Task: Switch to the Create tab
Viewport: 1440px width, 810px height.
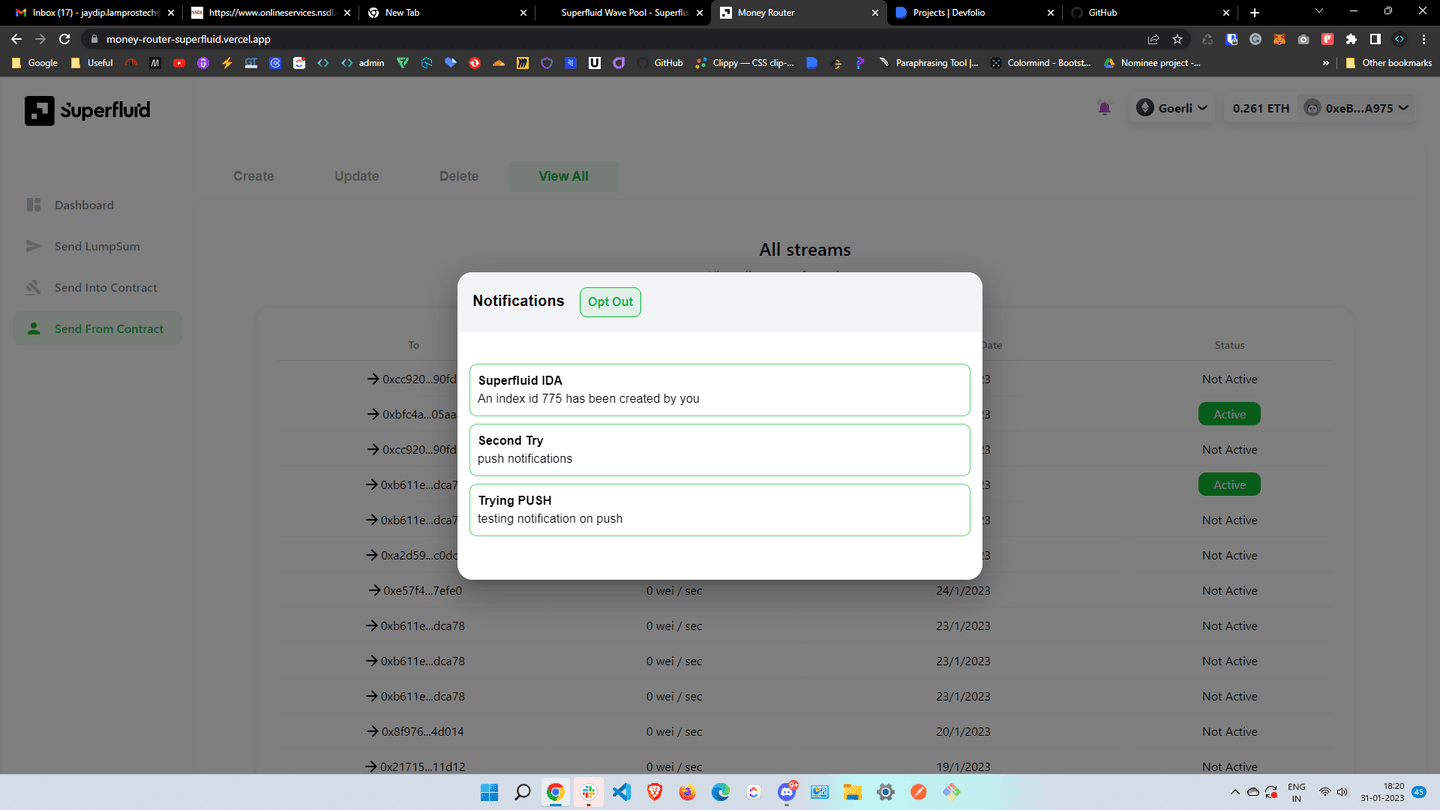Action: 253,176
